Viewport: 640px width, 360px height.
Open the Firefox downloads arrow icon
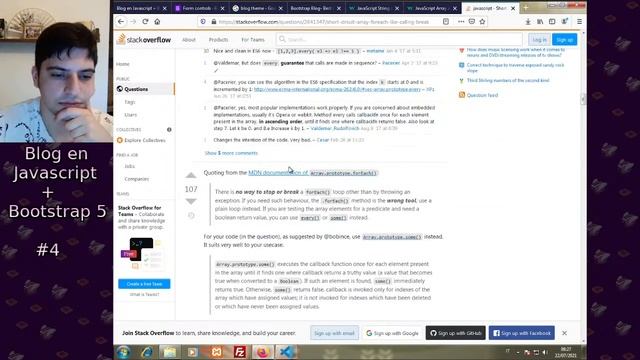(528, 22)
